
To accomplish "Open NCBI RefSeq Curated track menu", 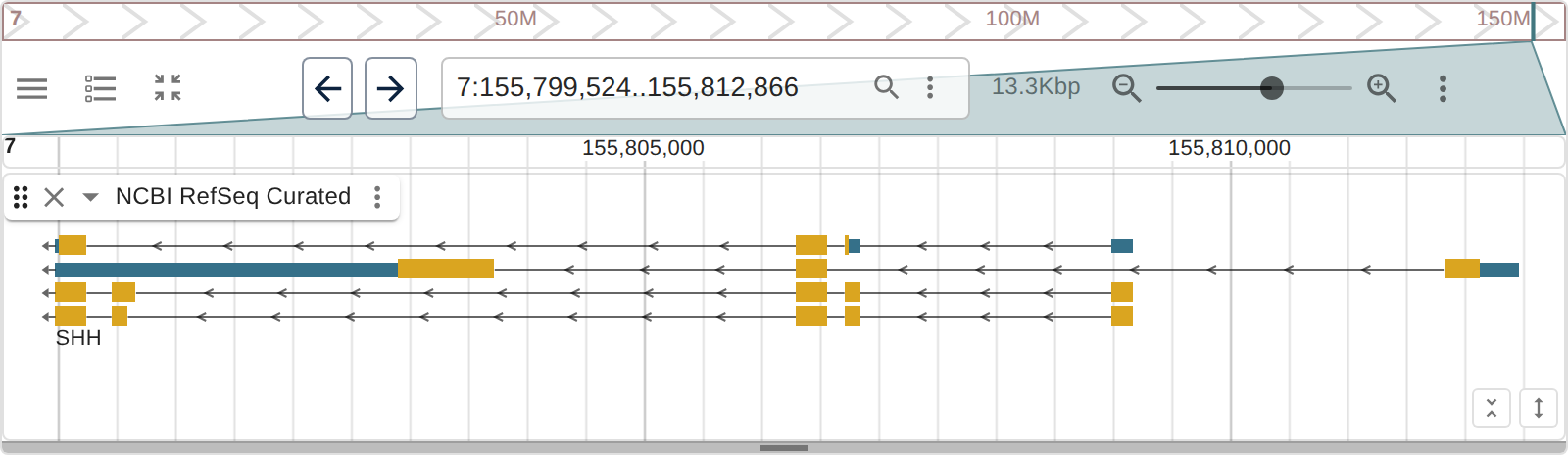I will [377, 197].
